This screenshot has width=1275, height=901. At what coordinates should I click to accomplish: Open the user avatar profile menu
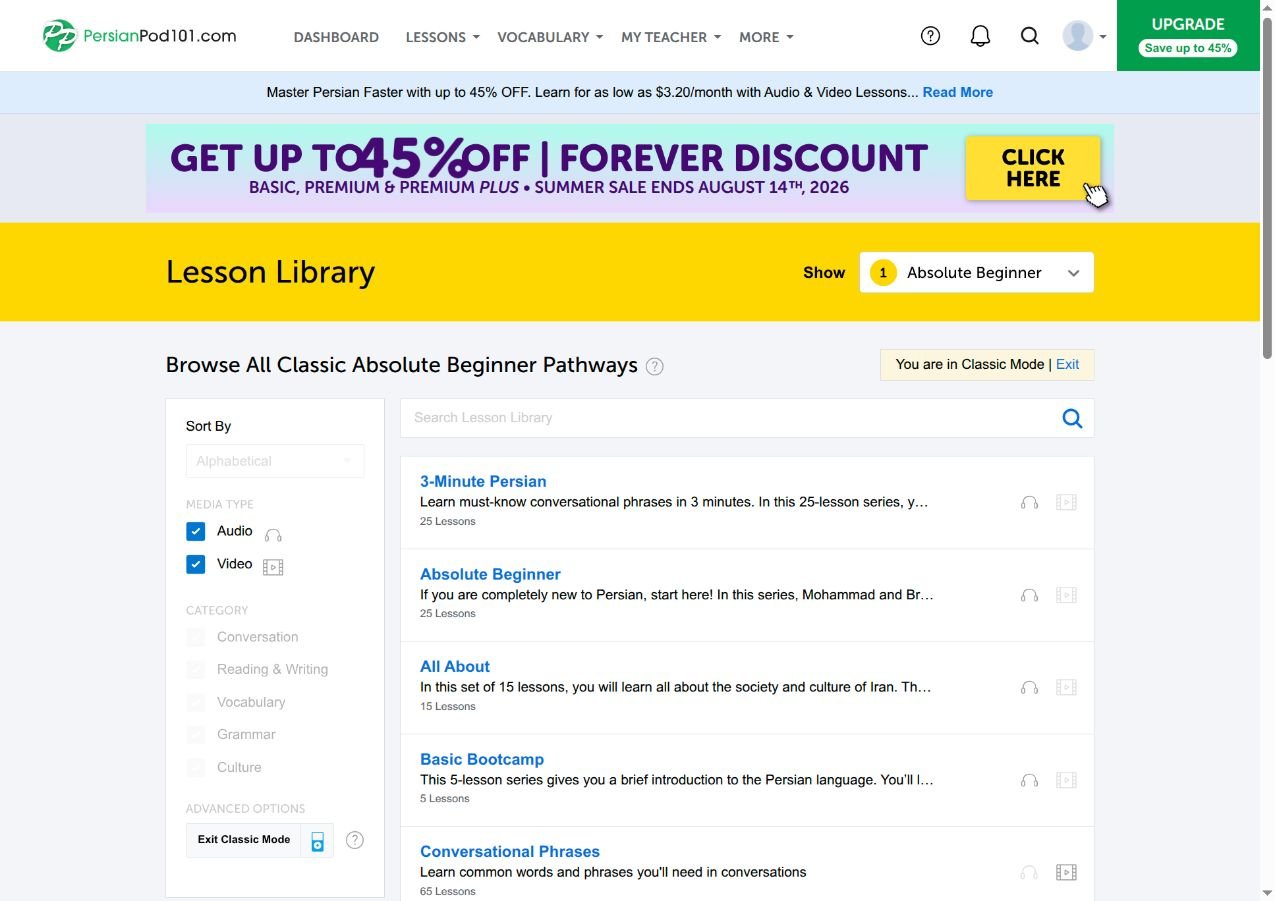(x=1084, y=36)
